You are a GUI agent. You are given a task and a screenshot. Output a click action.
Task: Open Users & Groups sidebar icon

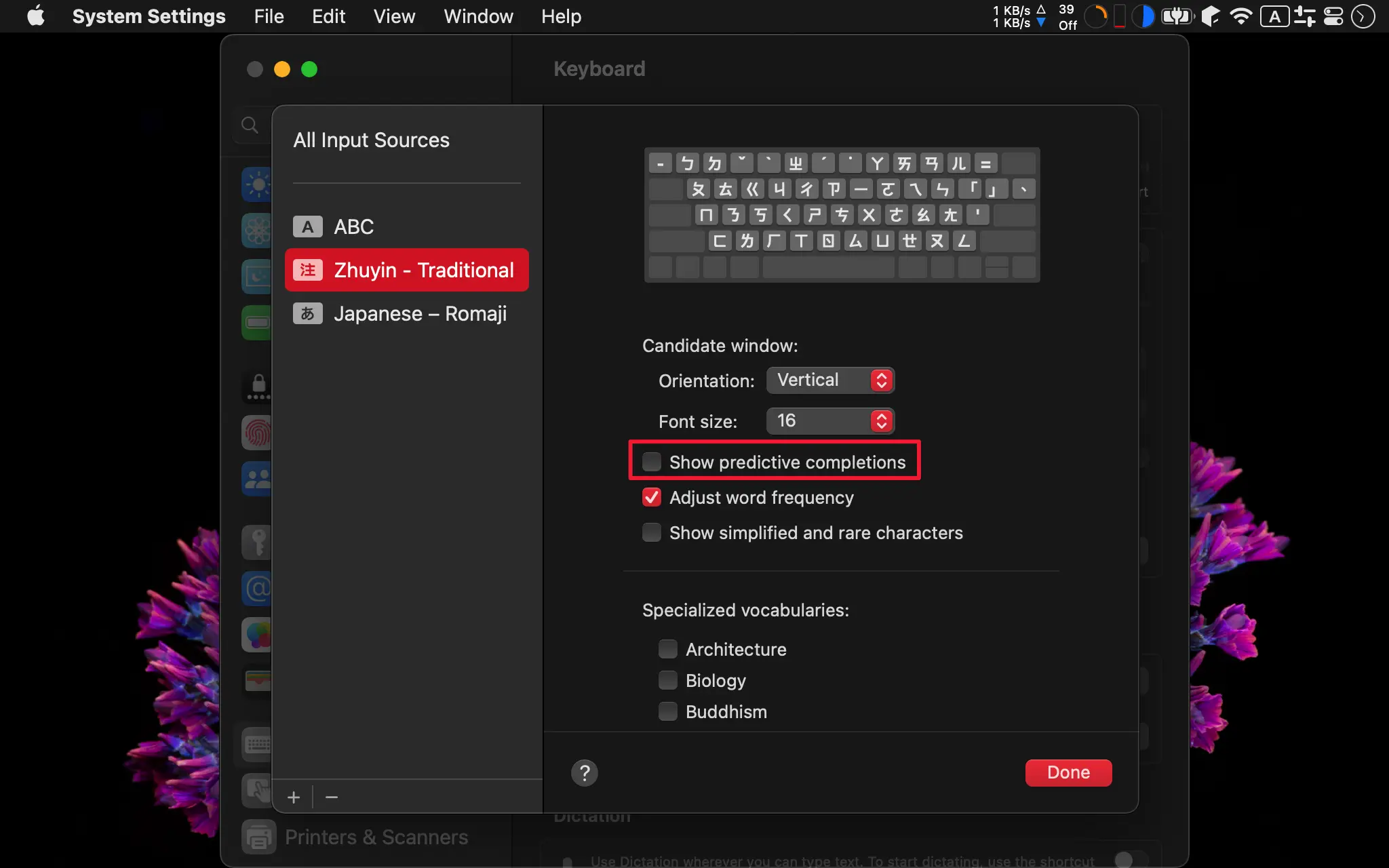257,479
